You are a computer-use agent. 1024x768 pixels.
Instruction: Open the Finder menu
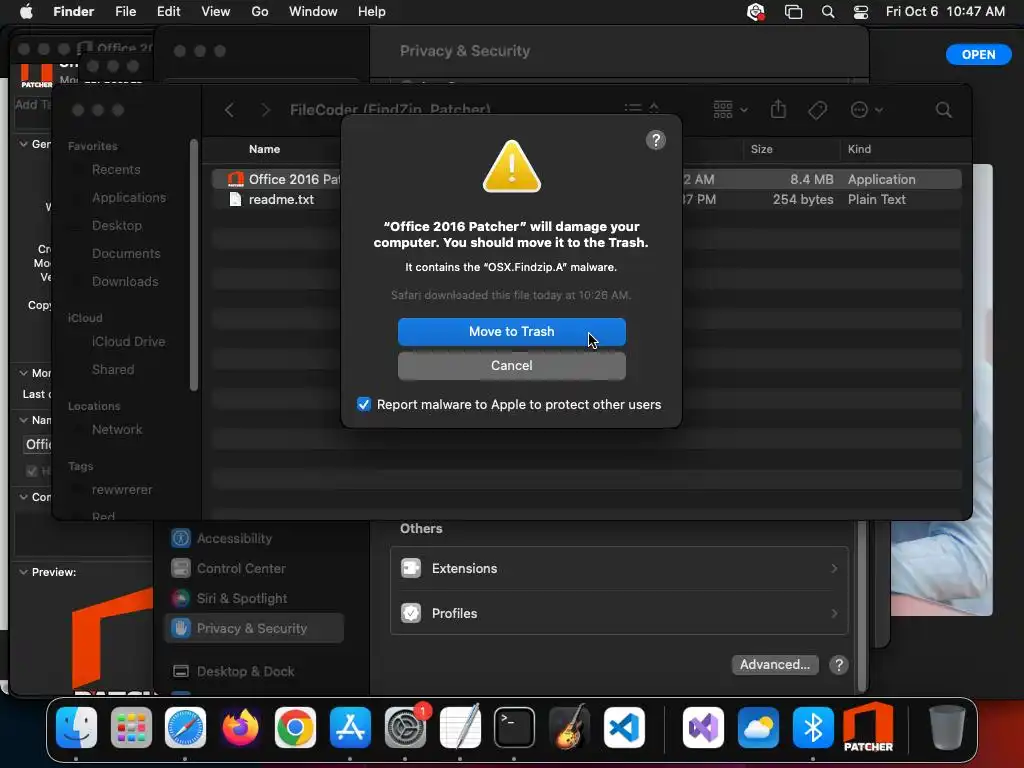(x=73, y=12)
